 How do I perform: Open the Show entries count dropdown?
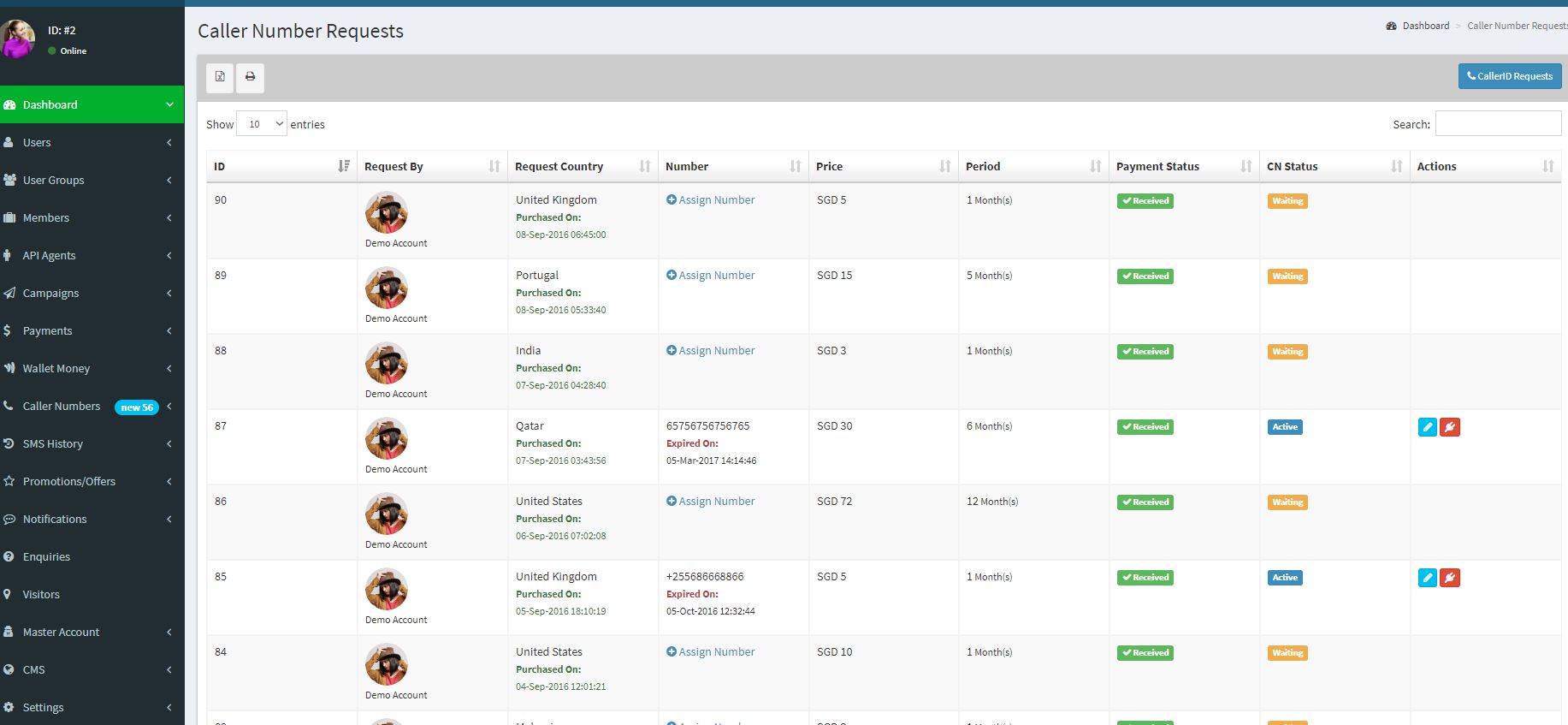point(262,124)
